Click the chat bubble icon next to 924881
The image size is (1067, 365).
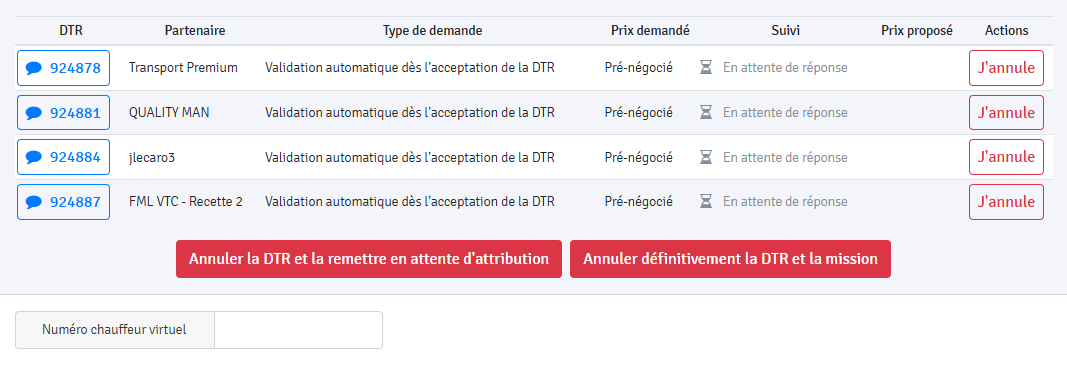pos(34,113)
